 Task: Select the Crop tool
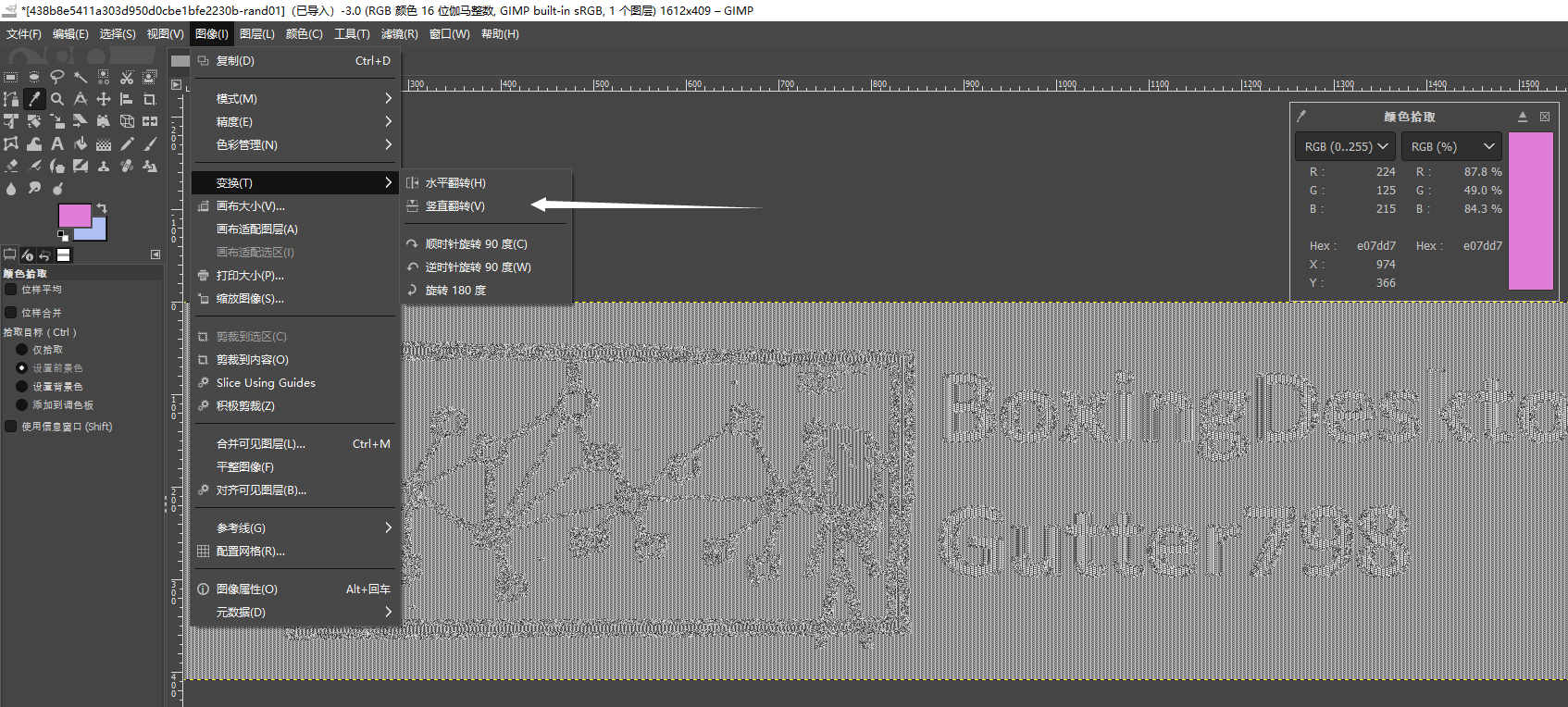click(149, 99)
